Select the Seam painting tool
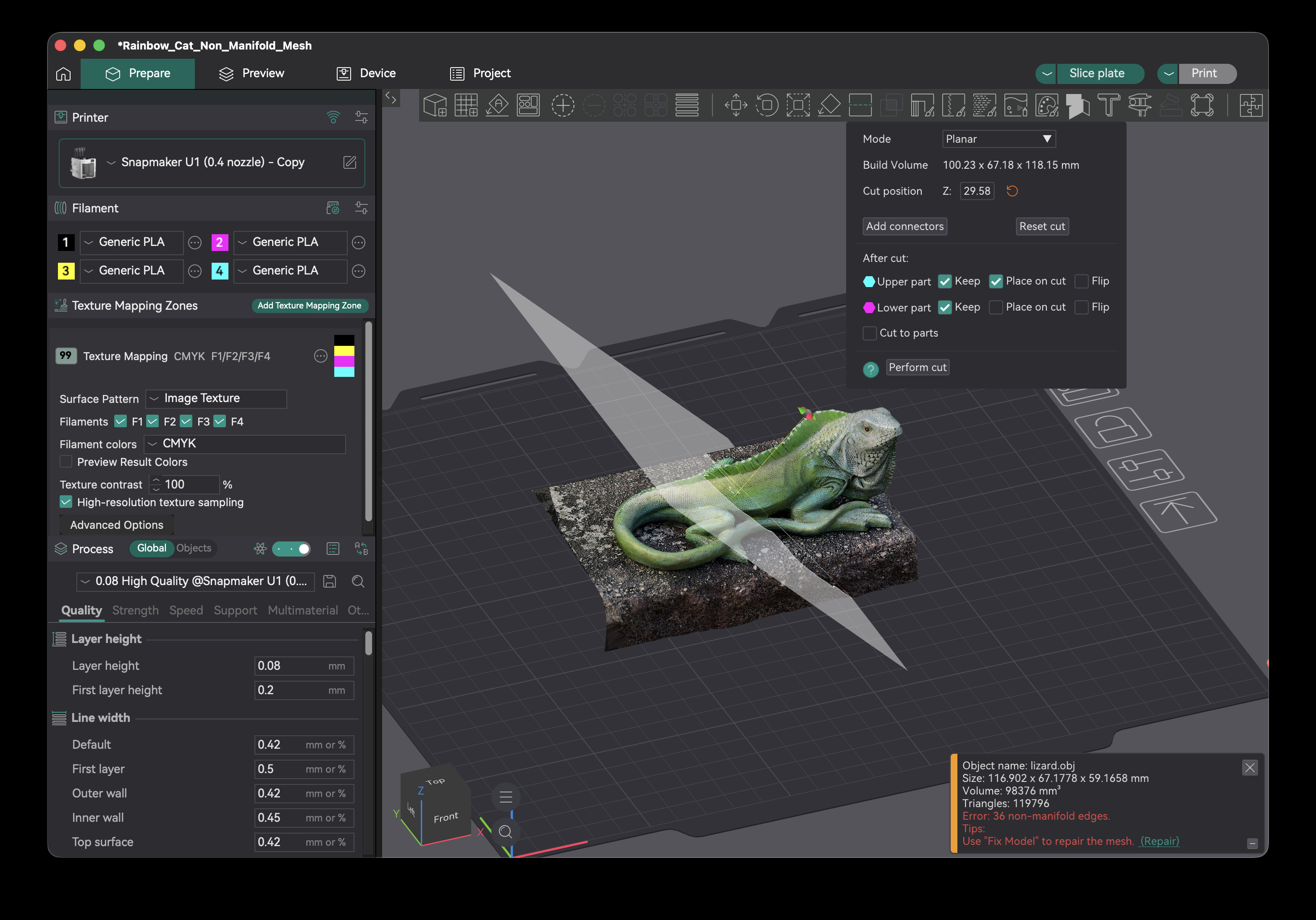1316x920 pixels. click(953, 105)
